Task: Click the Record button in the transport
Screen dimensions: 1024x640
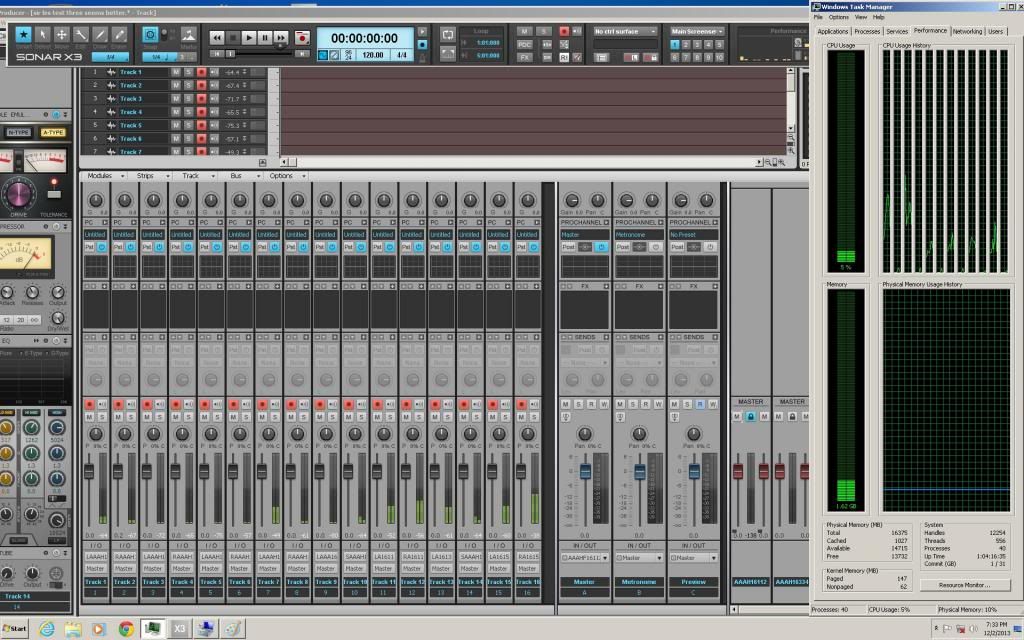Action: pos(302,38)
